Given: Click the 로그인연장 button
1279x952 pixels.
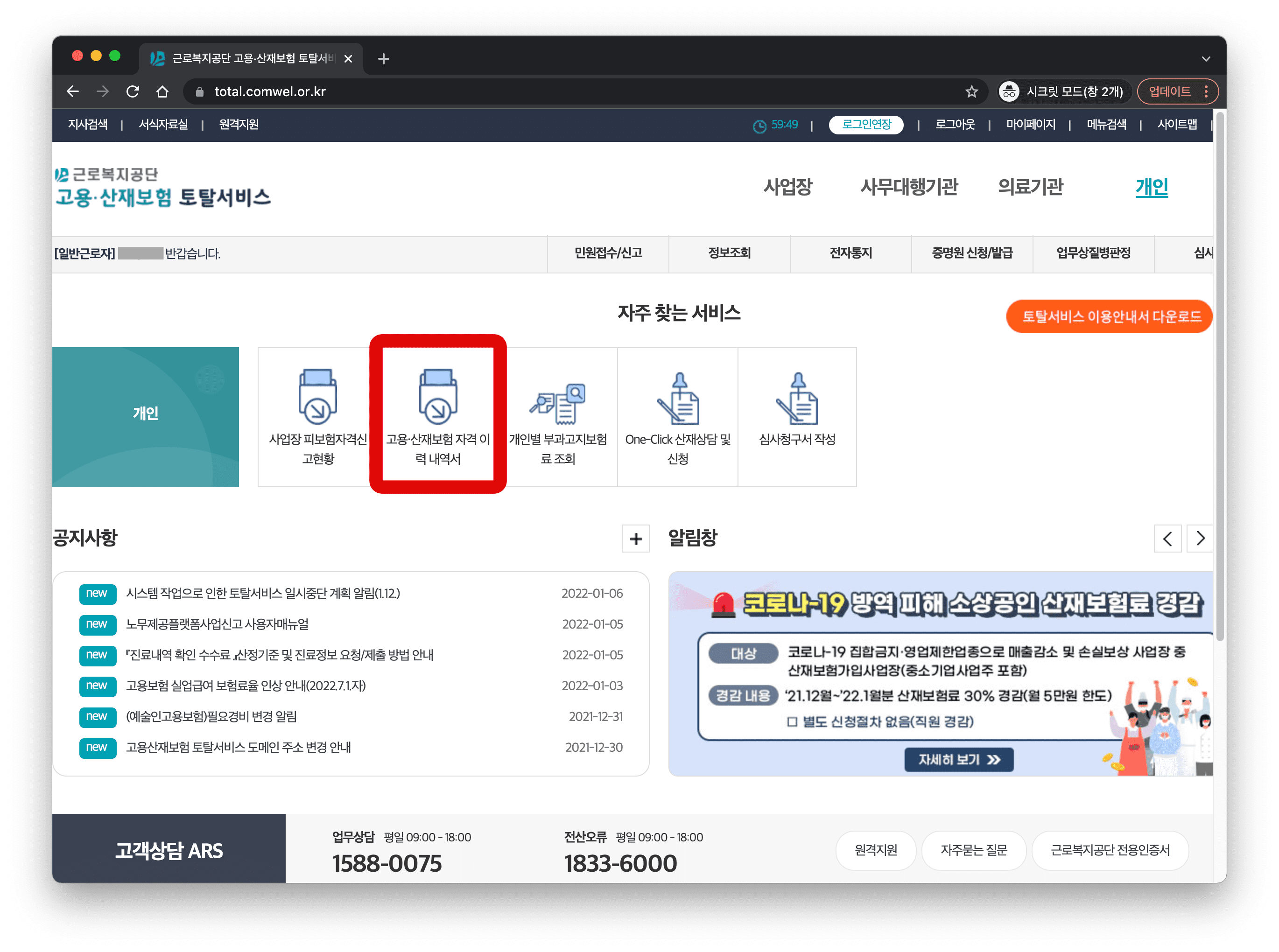Looking at the screenshot, I should tap(866, 125).
